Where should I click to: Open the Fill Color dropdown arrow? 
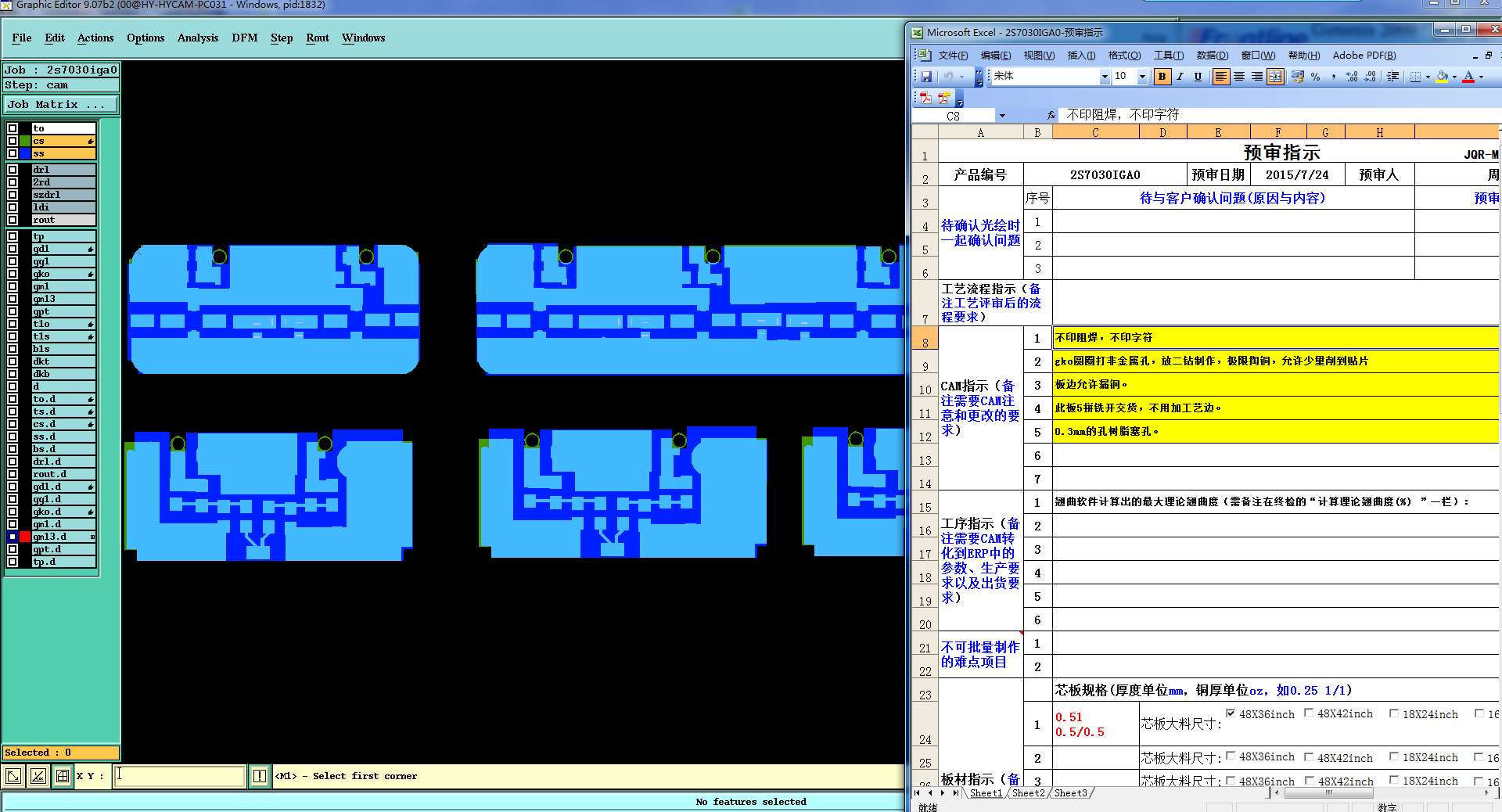tap(1454, 77)
